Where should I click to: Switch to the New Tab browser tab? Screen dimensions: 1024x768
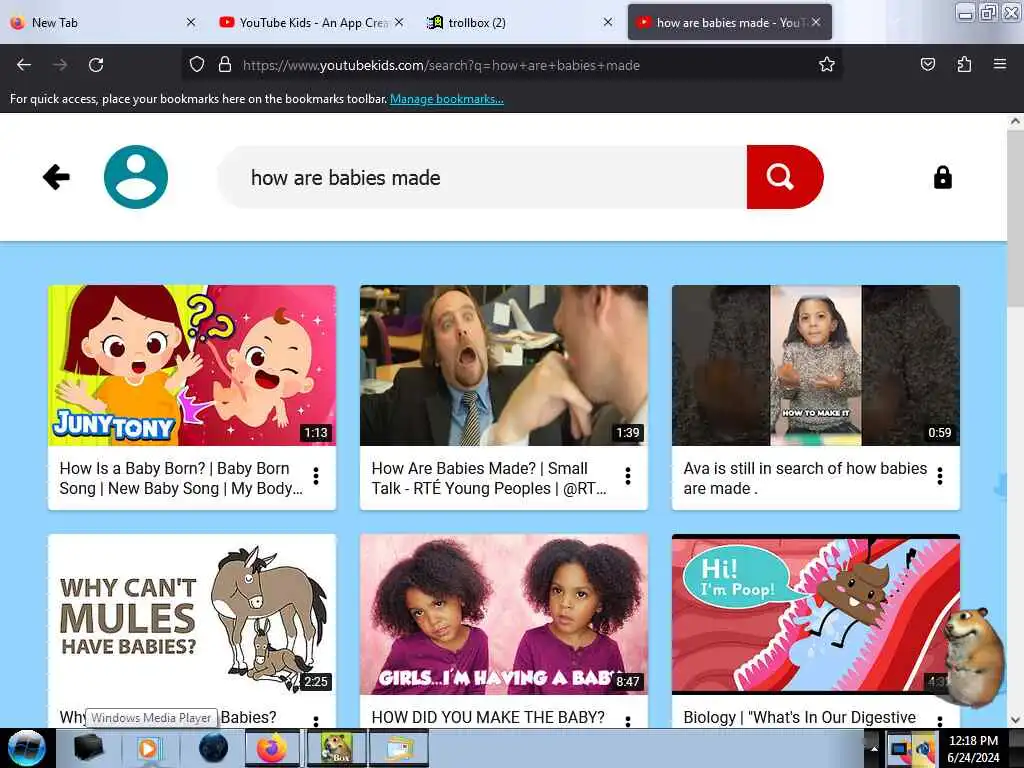98,22
